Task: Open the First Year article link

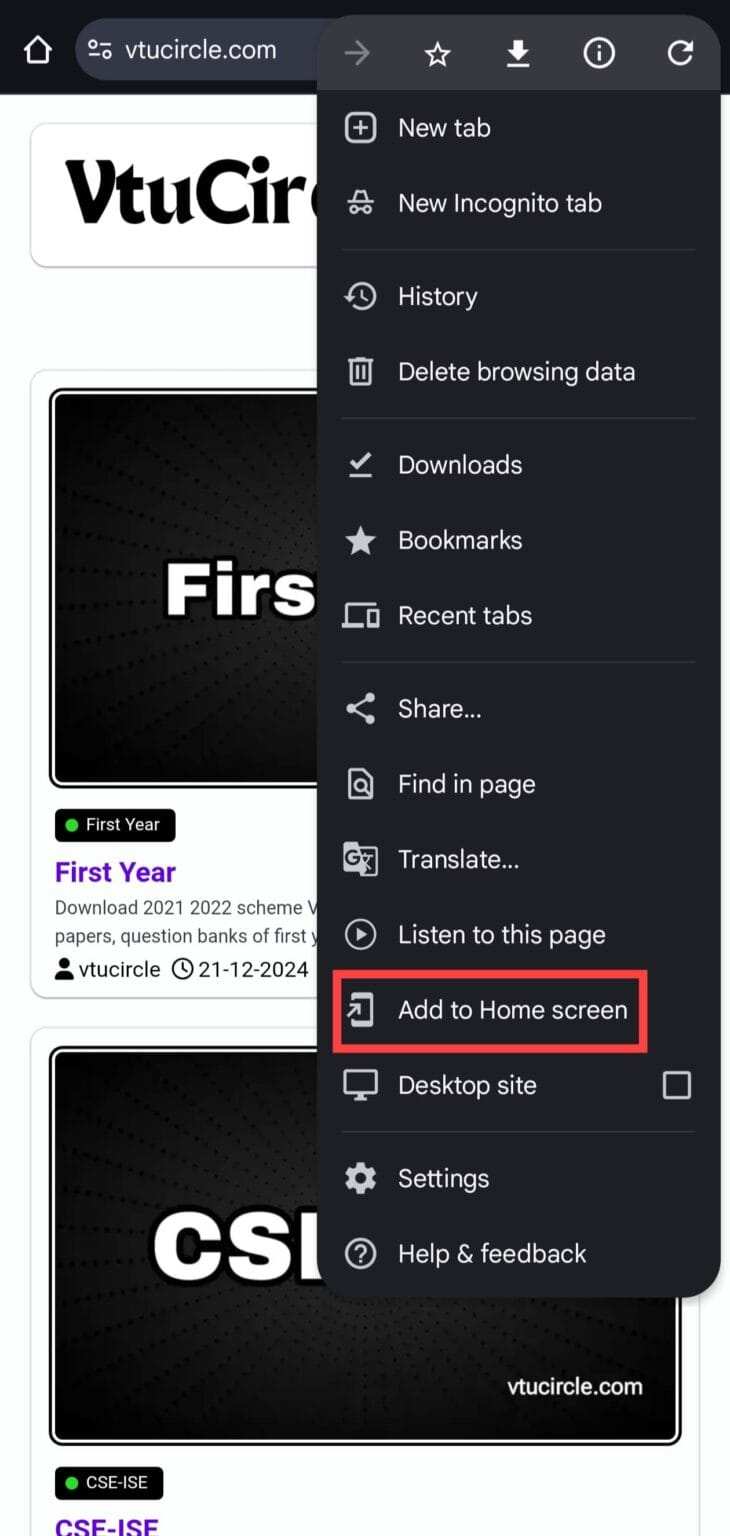Action: pos(115,872)
